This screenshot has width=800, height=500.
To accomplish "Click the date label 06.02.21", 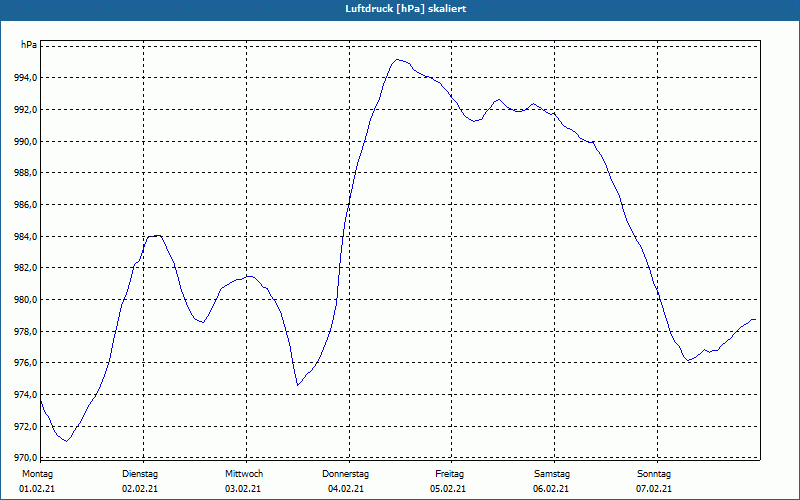I will click(x=551, y=489).
